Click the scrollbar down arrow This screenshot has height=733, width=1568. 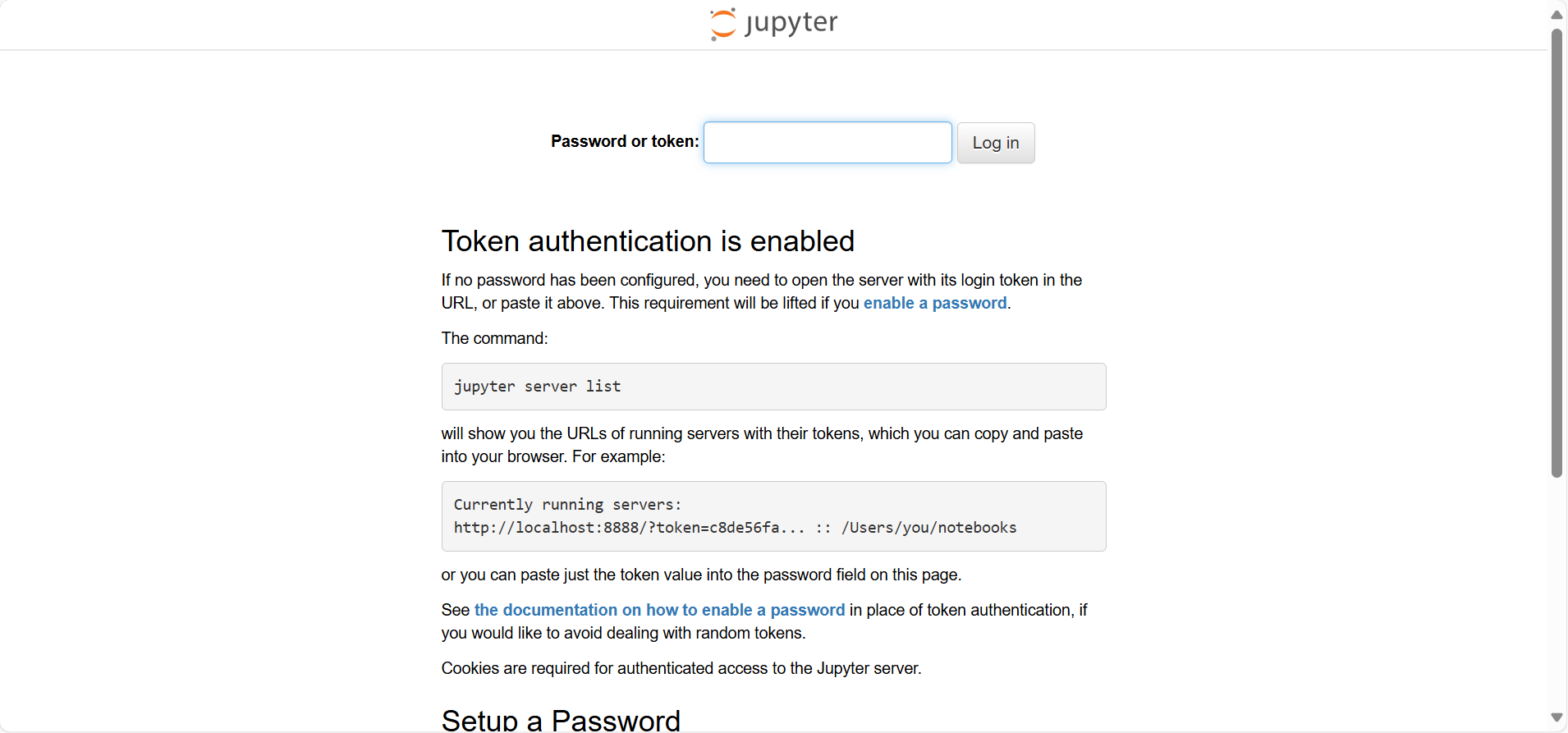1556,718
